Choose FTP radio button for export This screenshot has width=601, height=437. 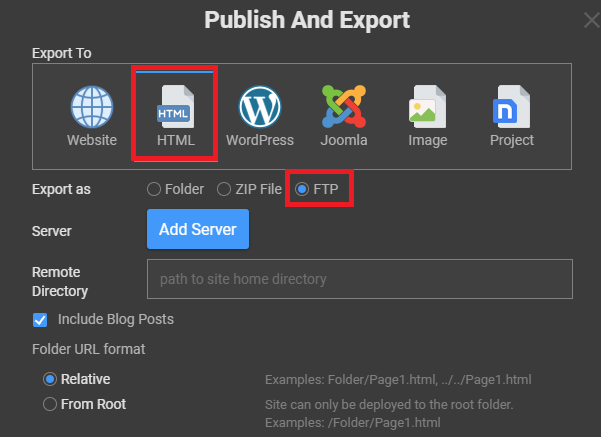[x=302, y=189]
